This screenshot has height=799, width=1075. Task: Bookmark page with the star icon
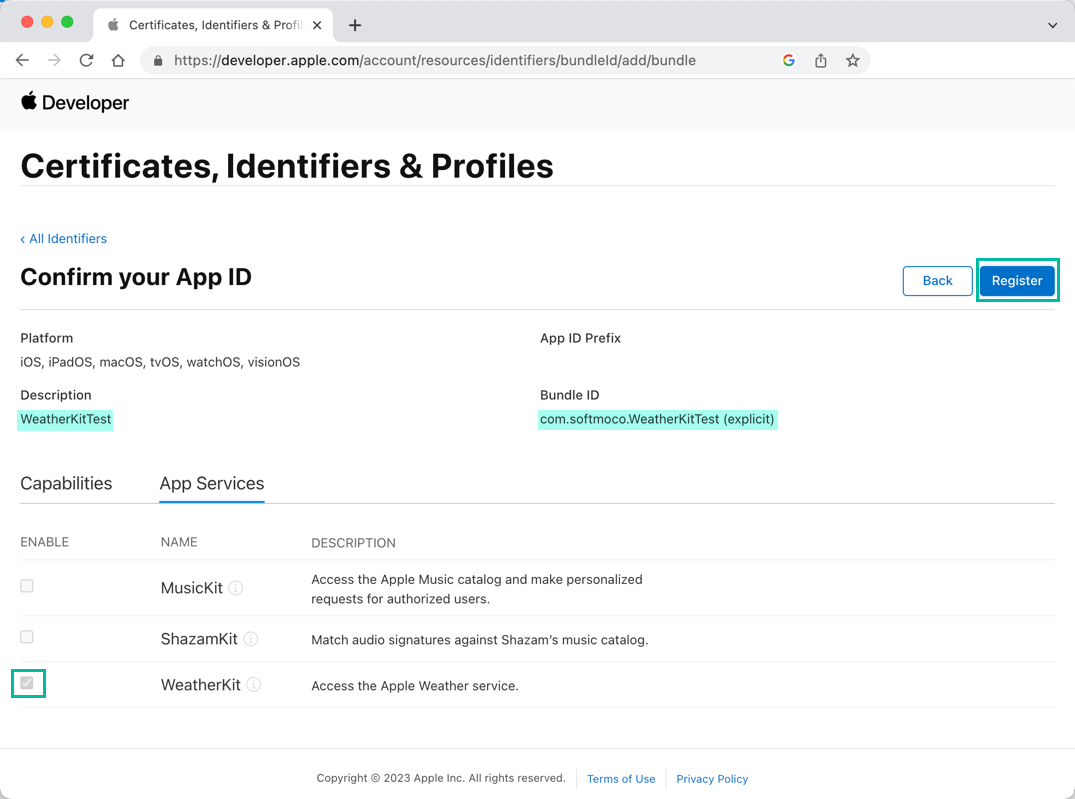(x=852, y=60)
